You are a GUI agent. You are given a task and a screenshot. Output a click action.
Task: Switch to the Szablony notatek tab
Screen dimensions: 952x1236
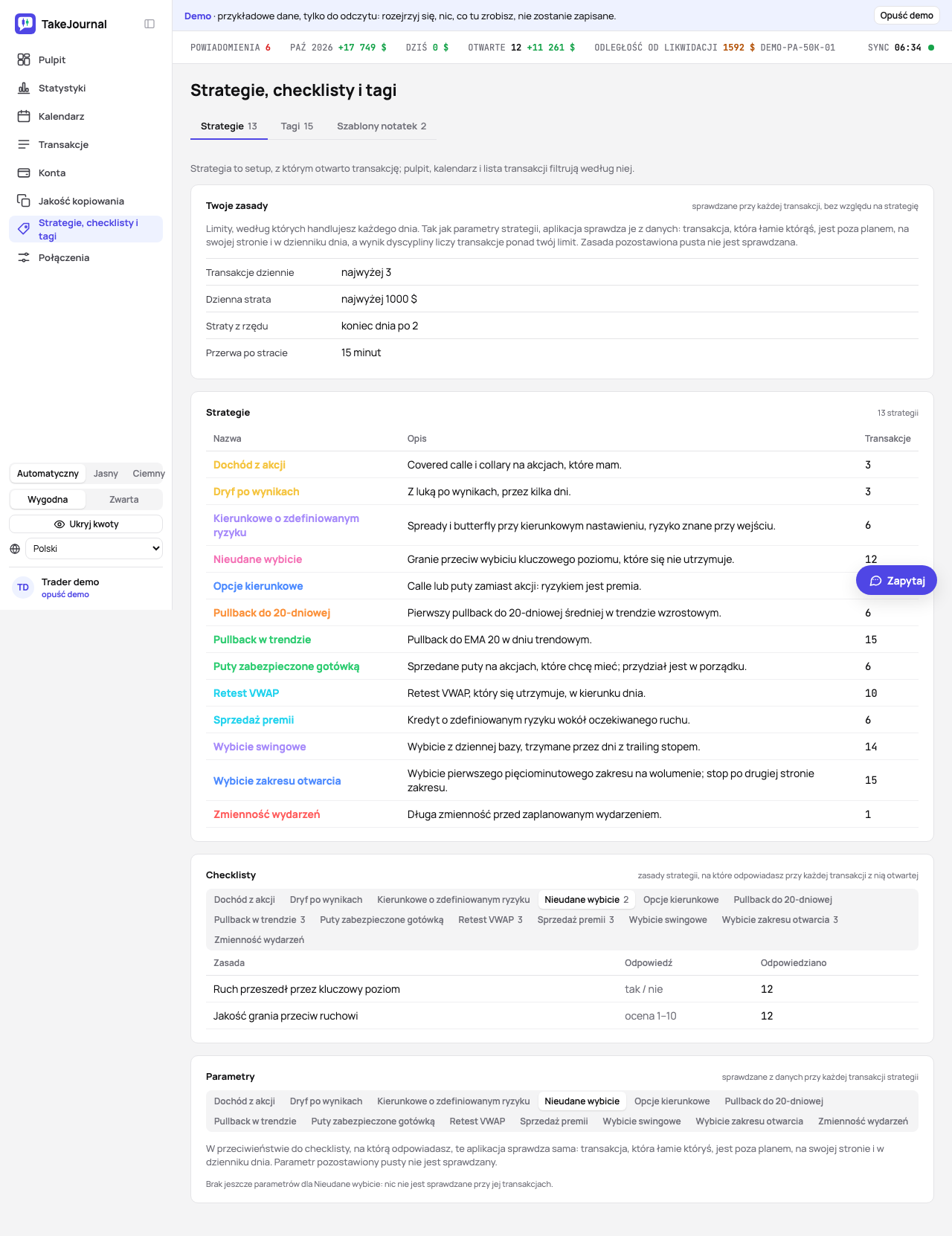pos(382,126)
